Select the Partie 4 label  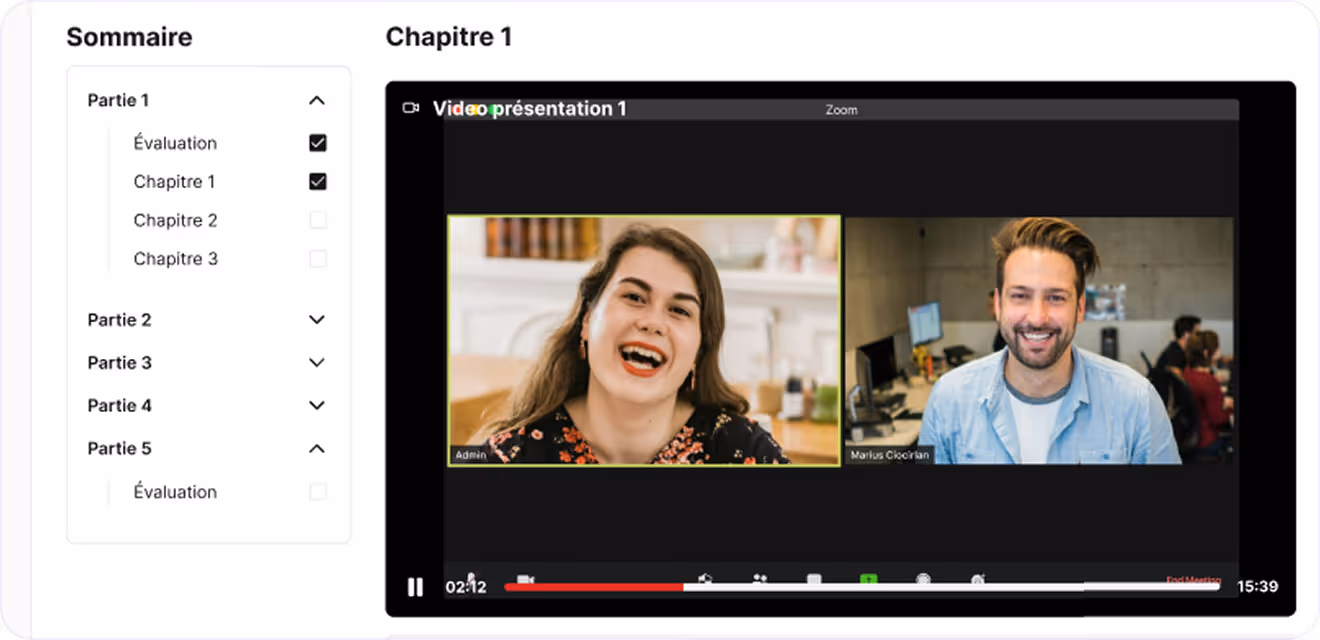(119, 406)
